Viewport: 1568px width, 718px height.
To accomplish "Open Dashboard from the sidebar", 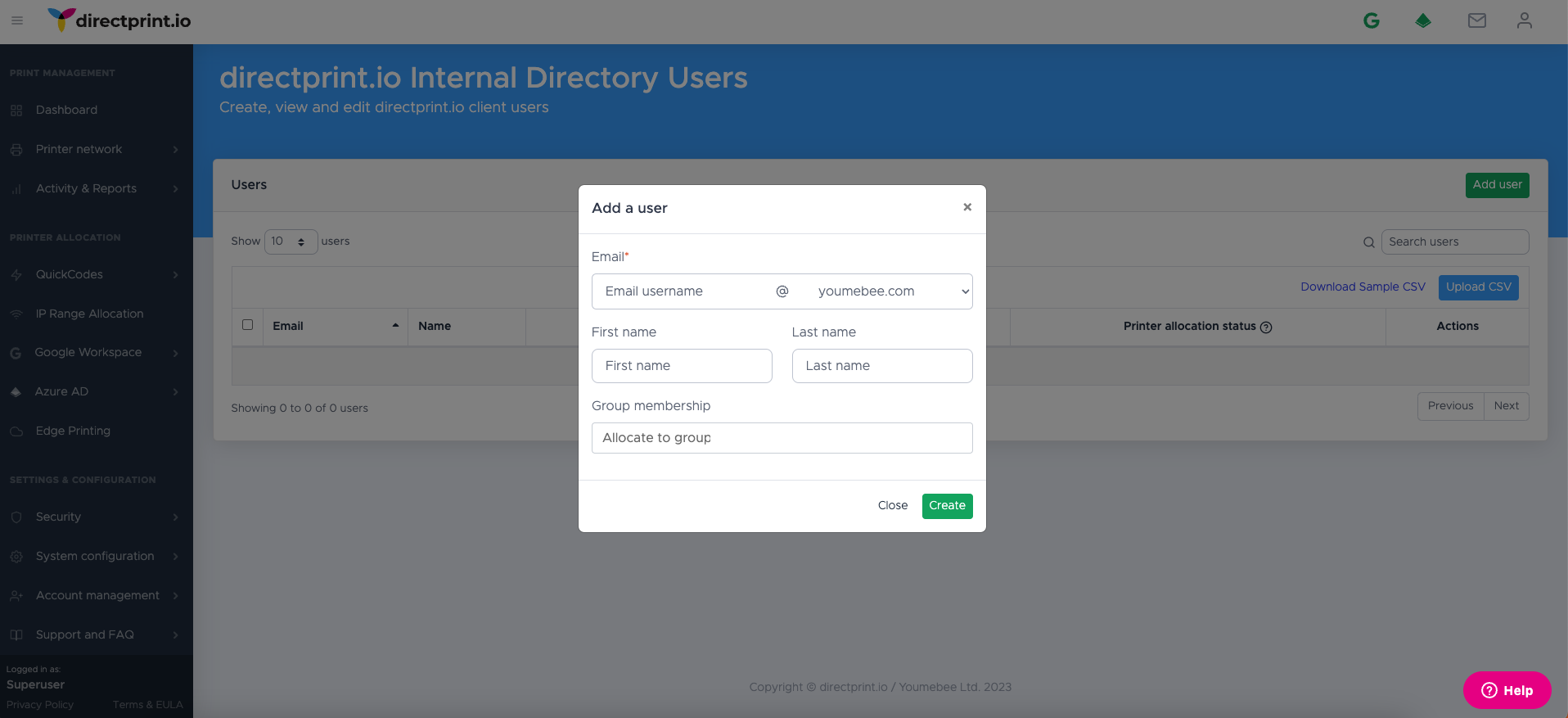I will [x=66, y=110].
